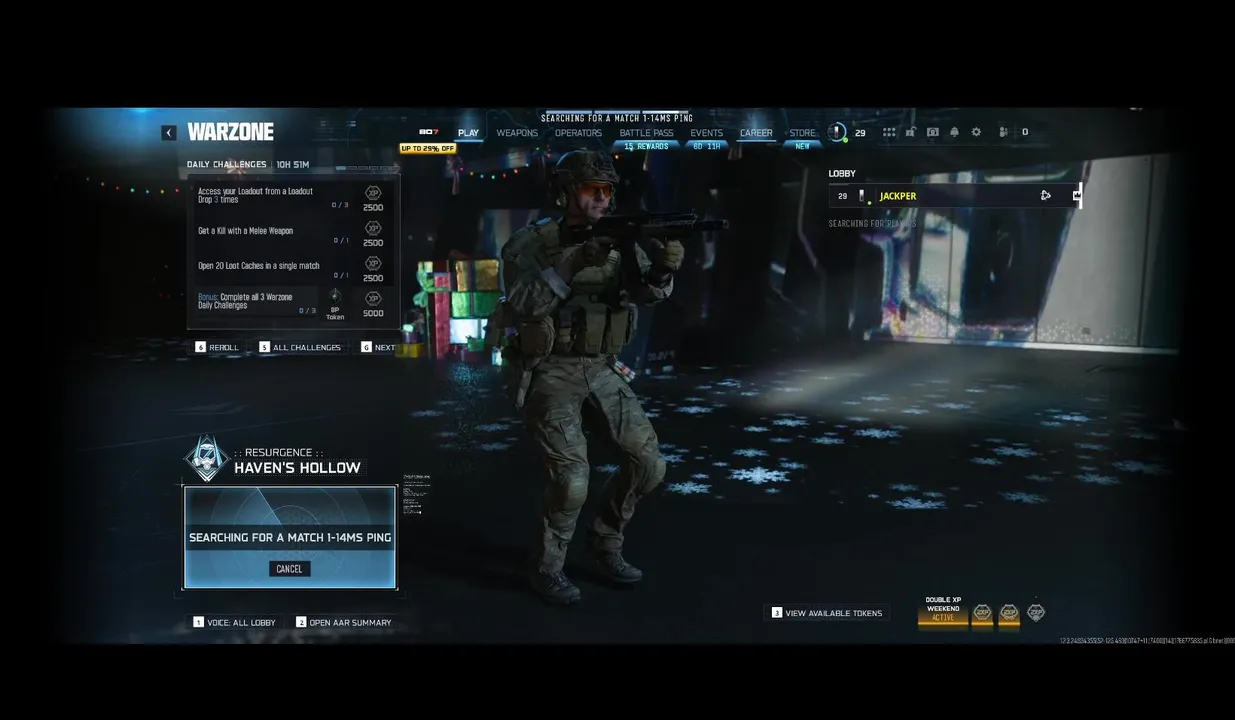
Task: Click the HAVEN'S HOLLOW map title
Action: click(297, 468)
